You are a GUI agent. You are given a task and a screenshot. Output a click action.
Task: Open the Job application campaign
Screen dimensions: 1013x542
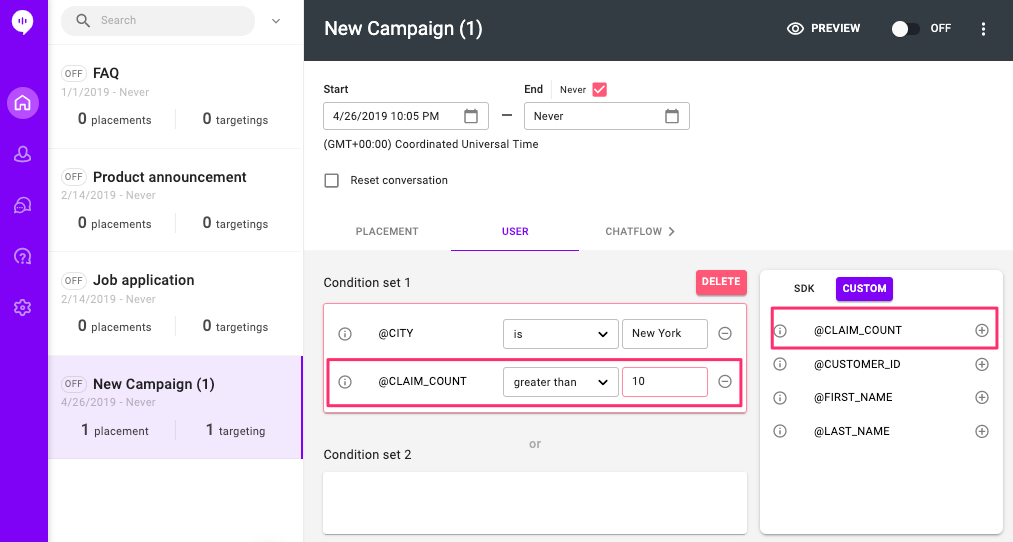click(176, 304)
